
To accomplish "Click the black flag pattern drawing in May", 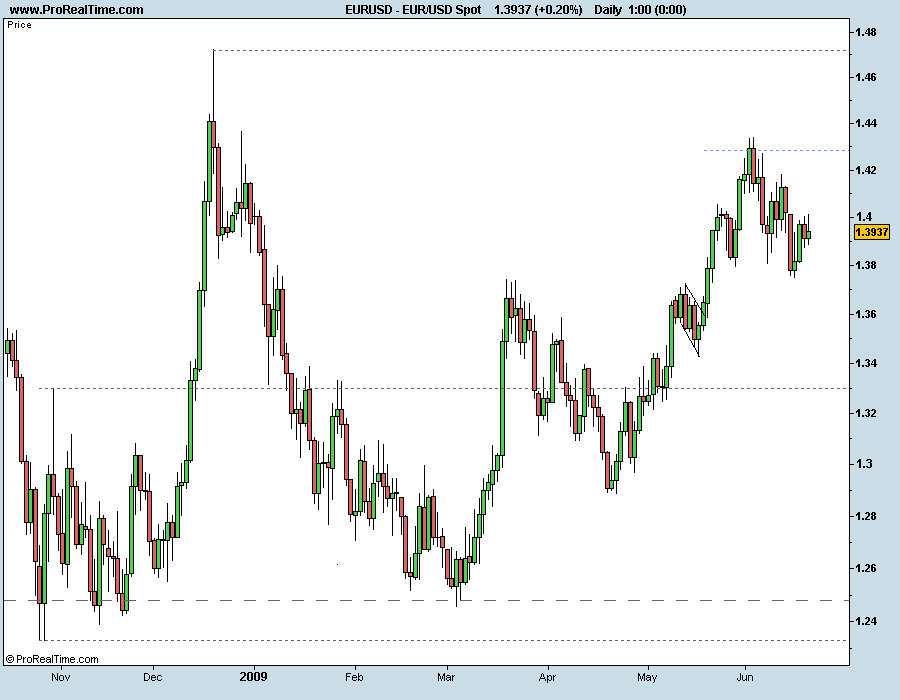I will click(693, 320).
